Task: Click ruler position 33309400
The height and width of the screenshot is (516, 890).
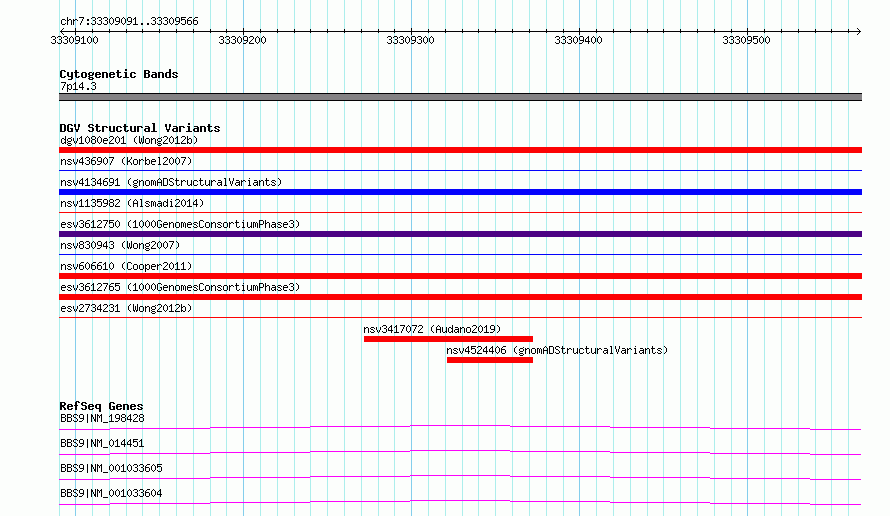Action: 578,40
